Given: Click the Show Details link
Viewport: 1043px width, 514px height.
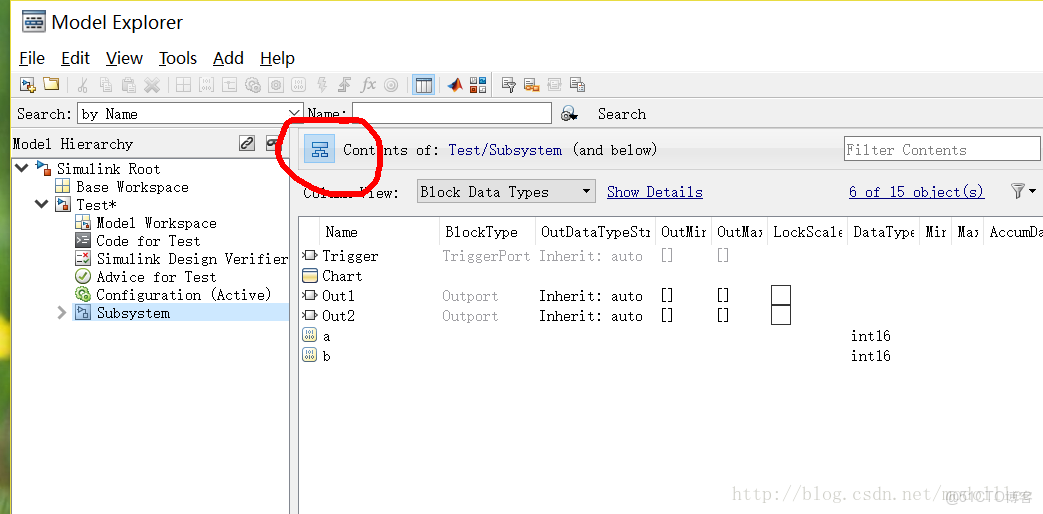Looking at the screenshot, I should click(655, 192).
